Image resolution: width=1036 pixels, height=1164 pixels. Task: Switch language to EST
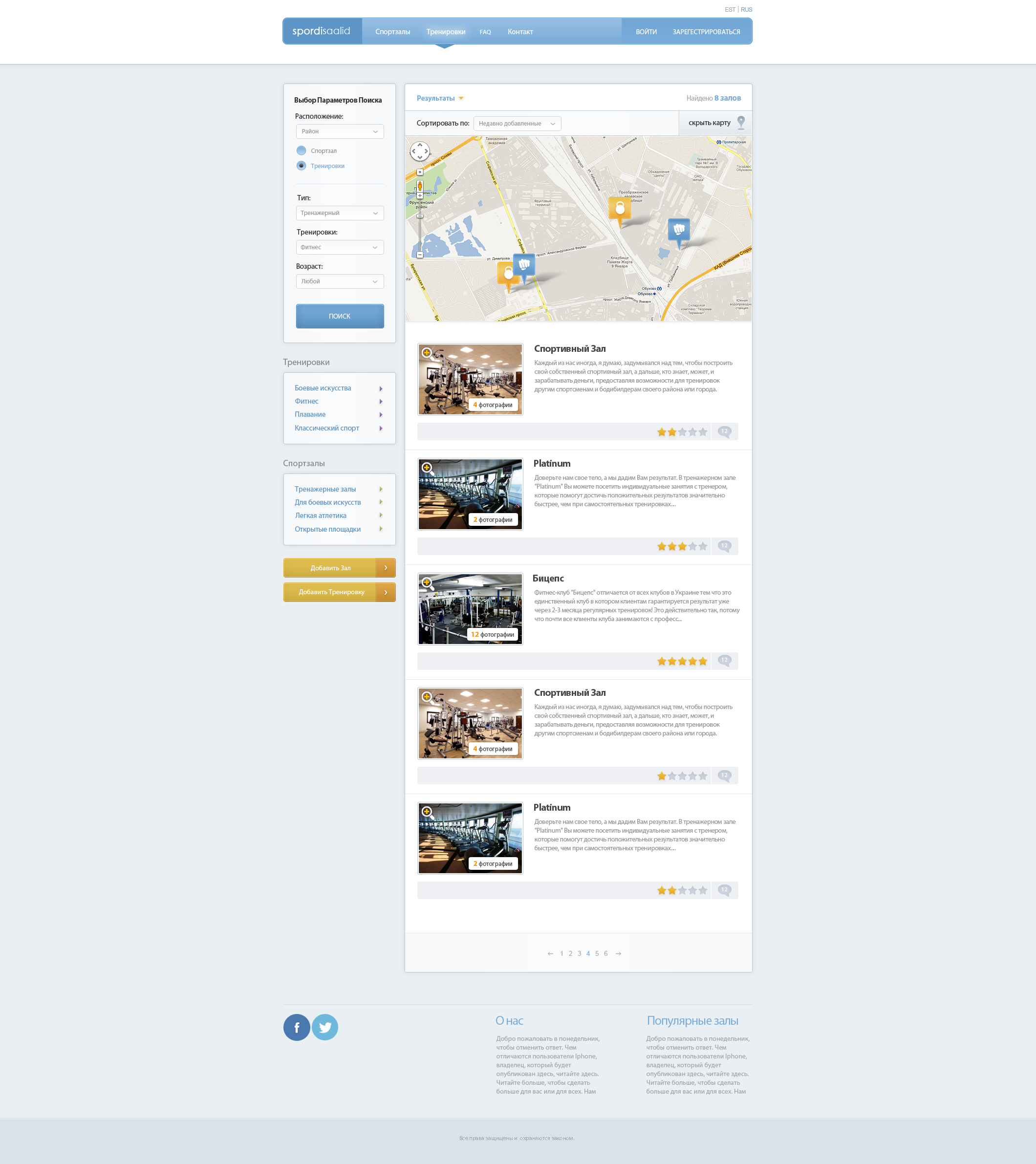[x=730, y=10]
